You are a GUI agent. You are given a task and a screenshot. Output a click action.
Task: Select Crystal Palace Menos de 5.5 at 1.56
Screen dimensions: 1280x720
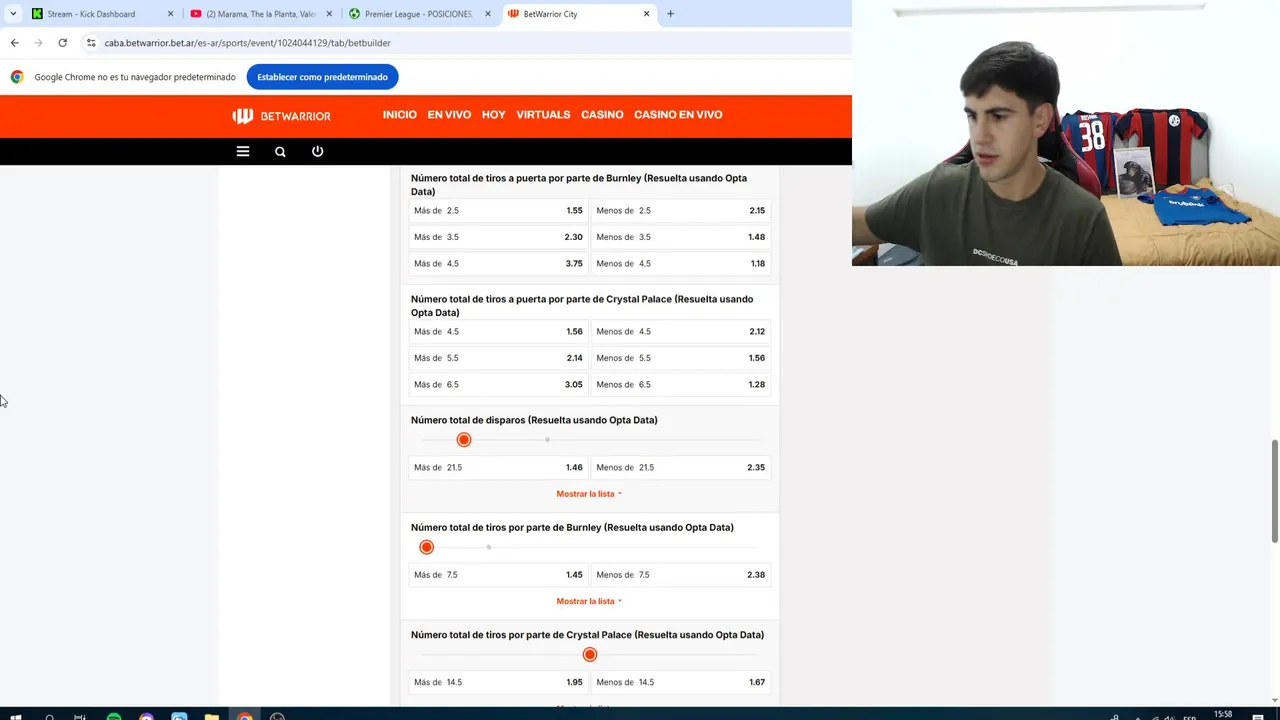click(681, 358)
